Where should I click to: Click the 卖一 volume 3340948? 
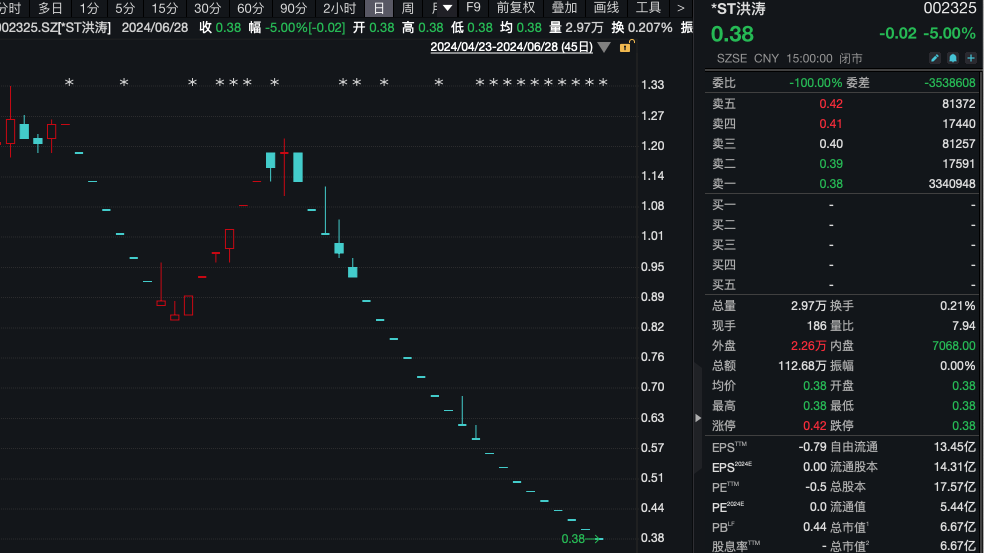point(952,184)
